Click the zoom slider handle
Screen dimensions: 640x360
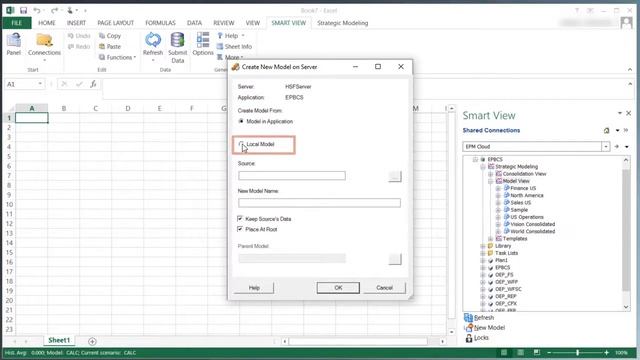click(x=578, y=353)
